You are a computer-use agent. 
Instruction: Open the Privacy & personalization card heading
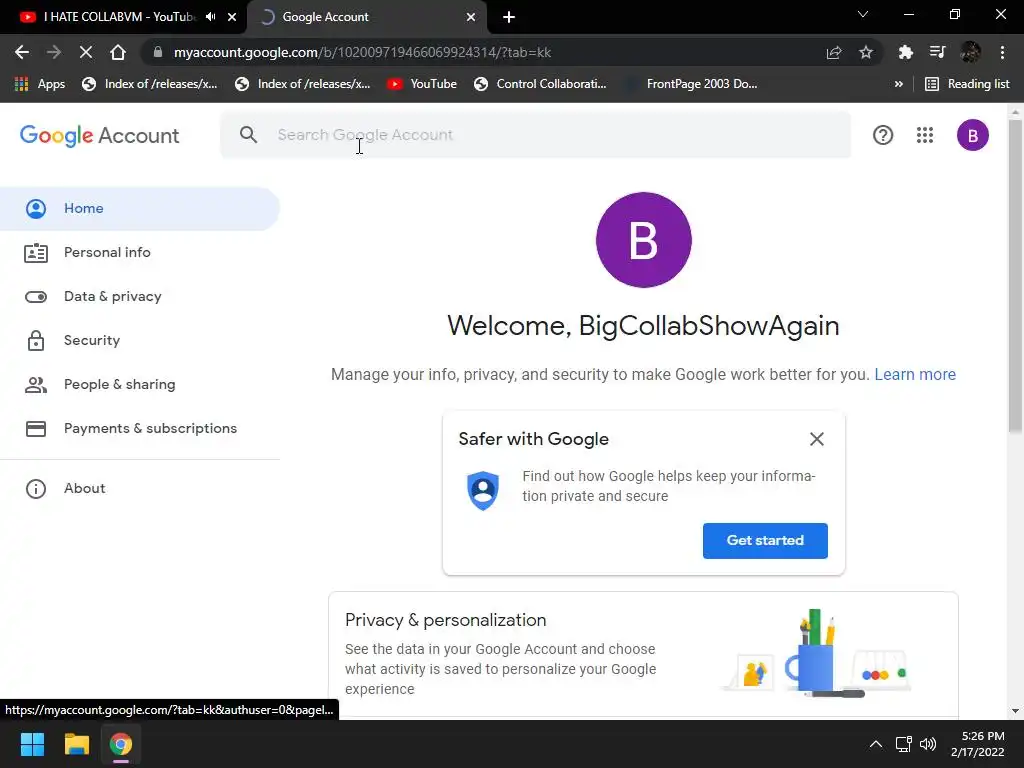(445, 620)
